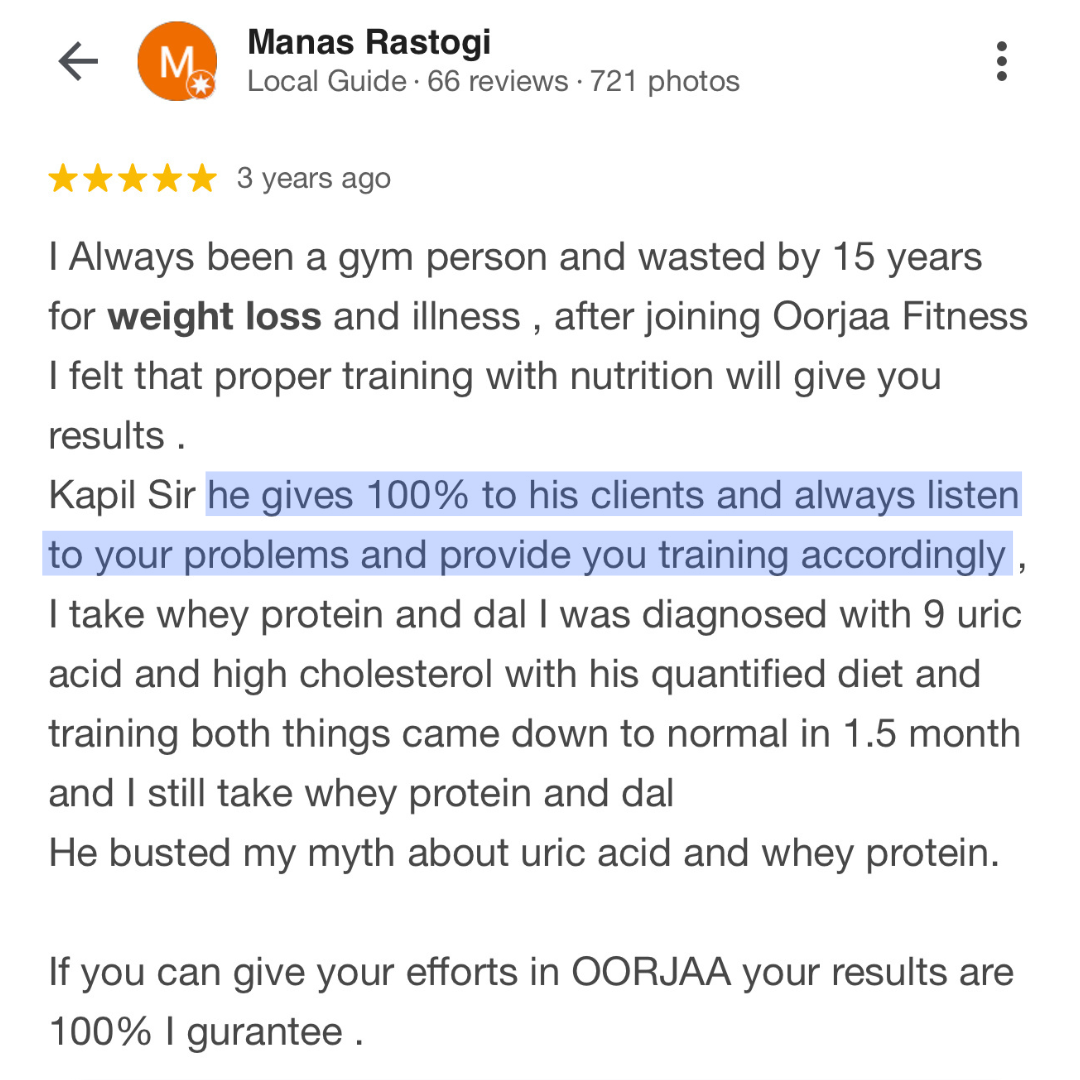Open Manas Rastogi's profile name
1080x1080 pixels.
[369, 43]
